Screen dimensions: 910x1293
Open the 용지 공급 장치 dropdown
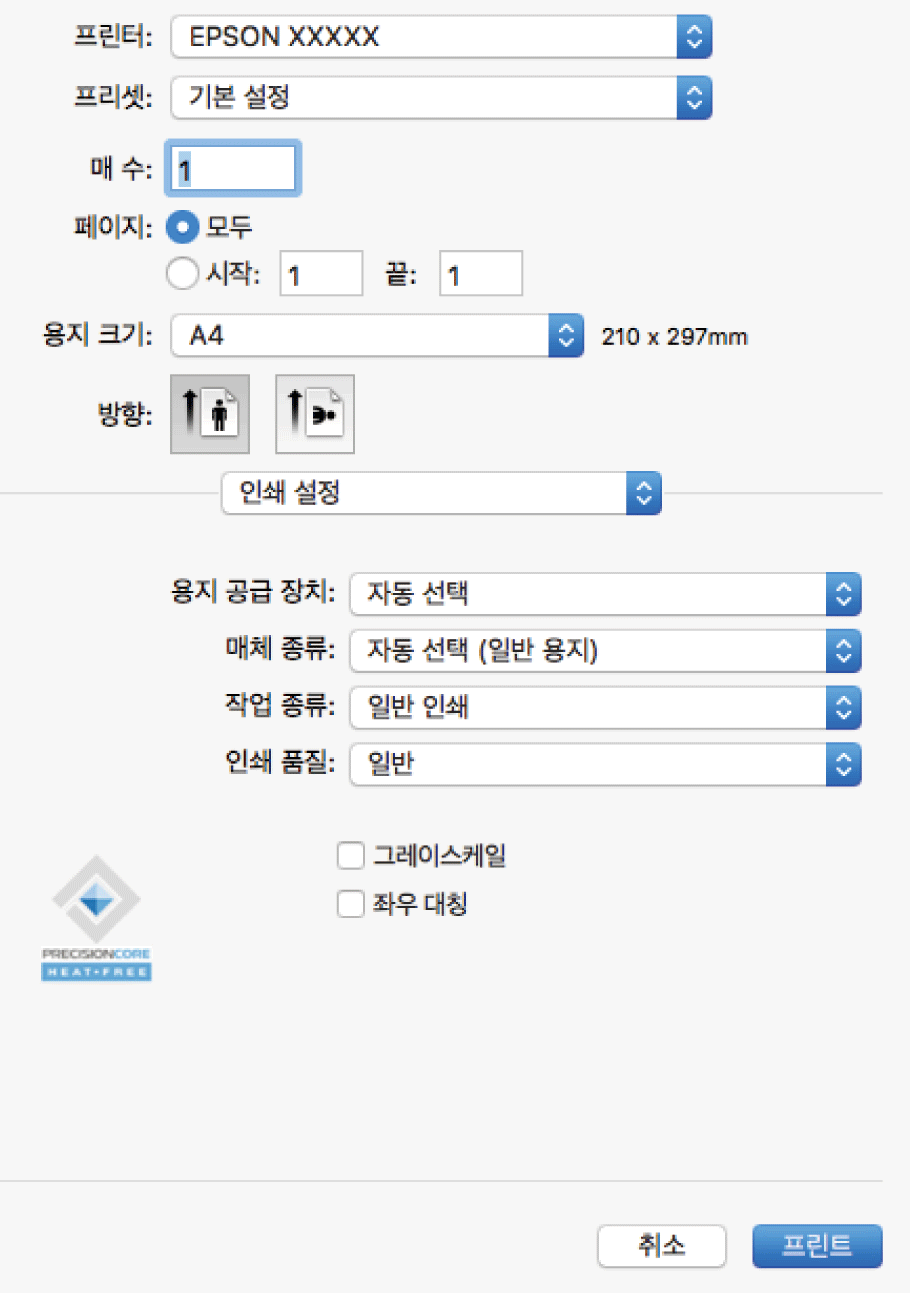point(605,595)
